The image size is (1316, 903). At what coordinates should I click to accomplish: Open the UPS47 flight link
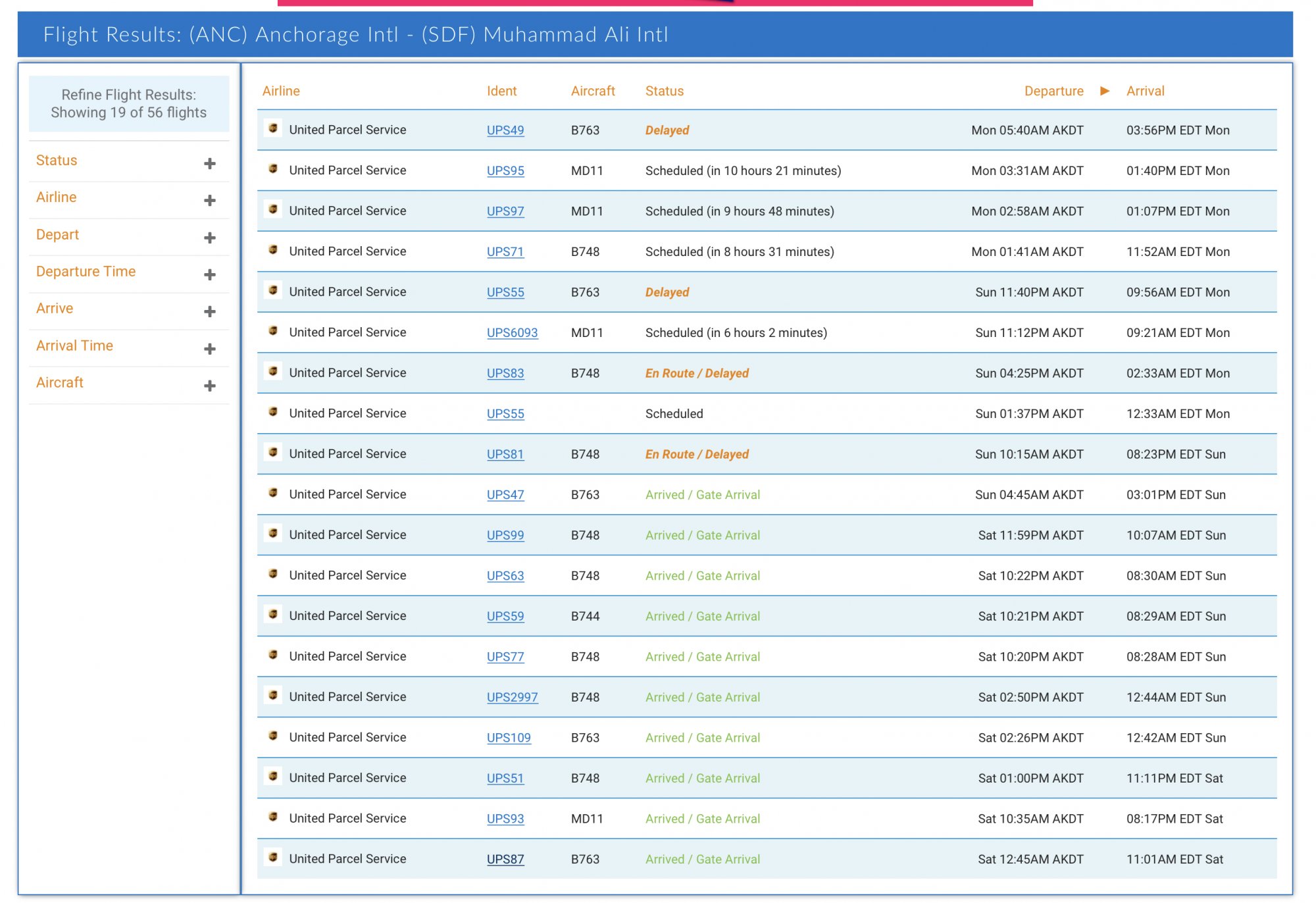click(x=505, y=494)
